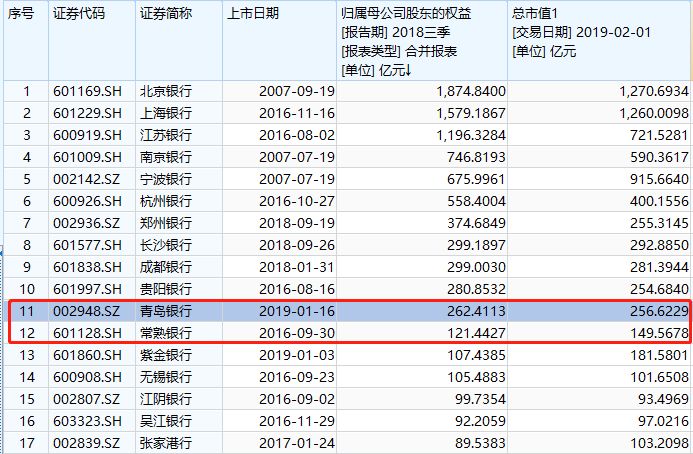
Task: Select 长沙银行 name cell
Action: (x=166, y=245)
